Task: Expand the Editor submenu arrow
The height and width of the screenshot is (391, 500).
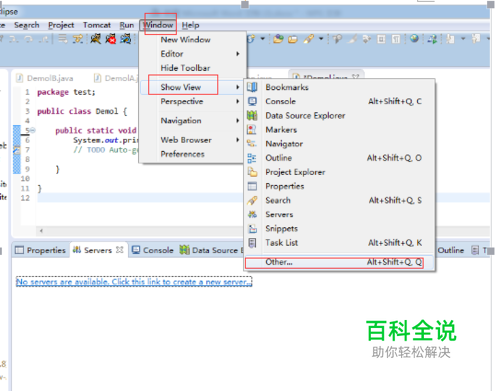Action: coord(238,54)
